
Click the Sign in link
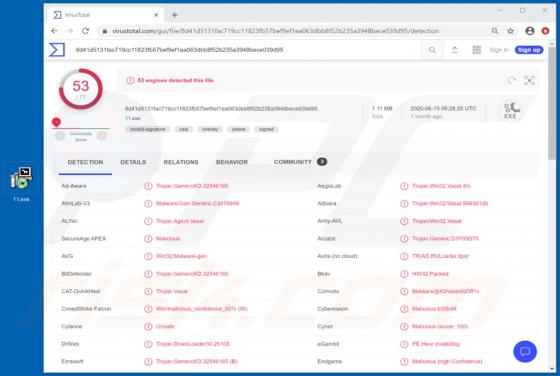click(499, 50)
